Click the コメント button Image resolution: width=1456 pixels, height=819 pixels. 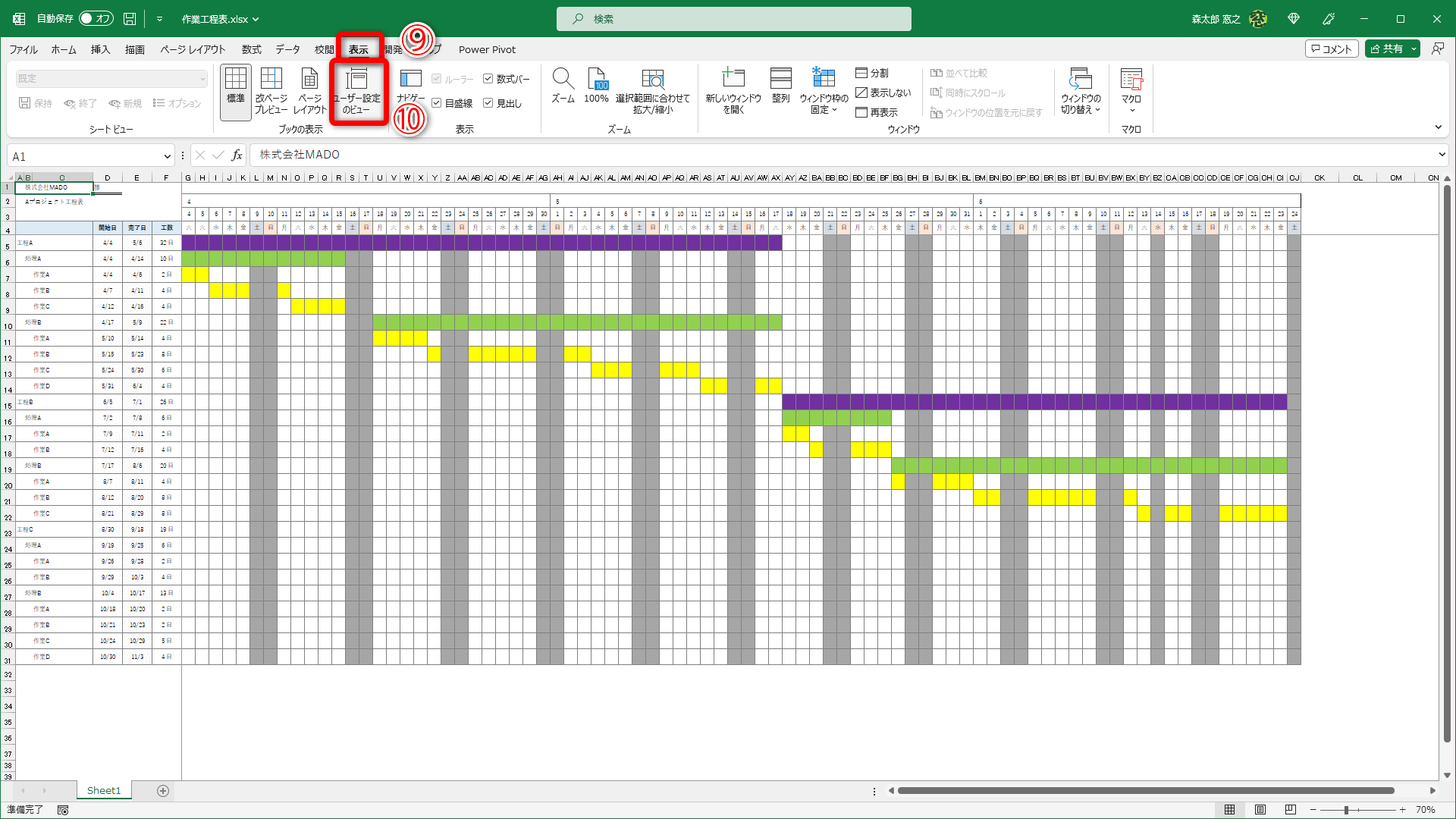coord(1331,49)
